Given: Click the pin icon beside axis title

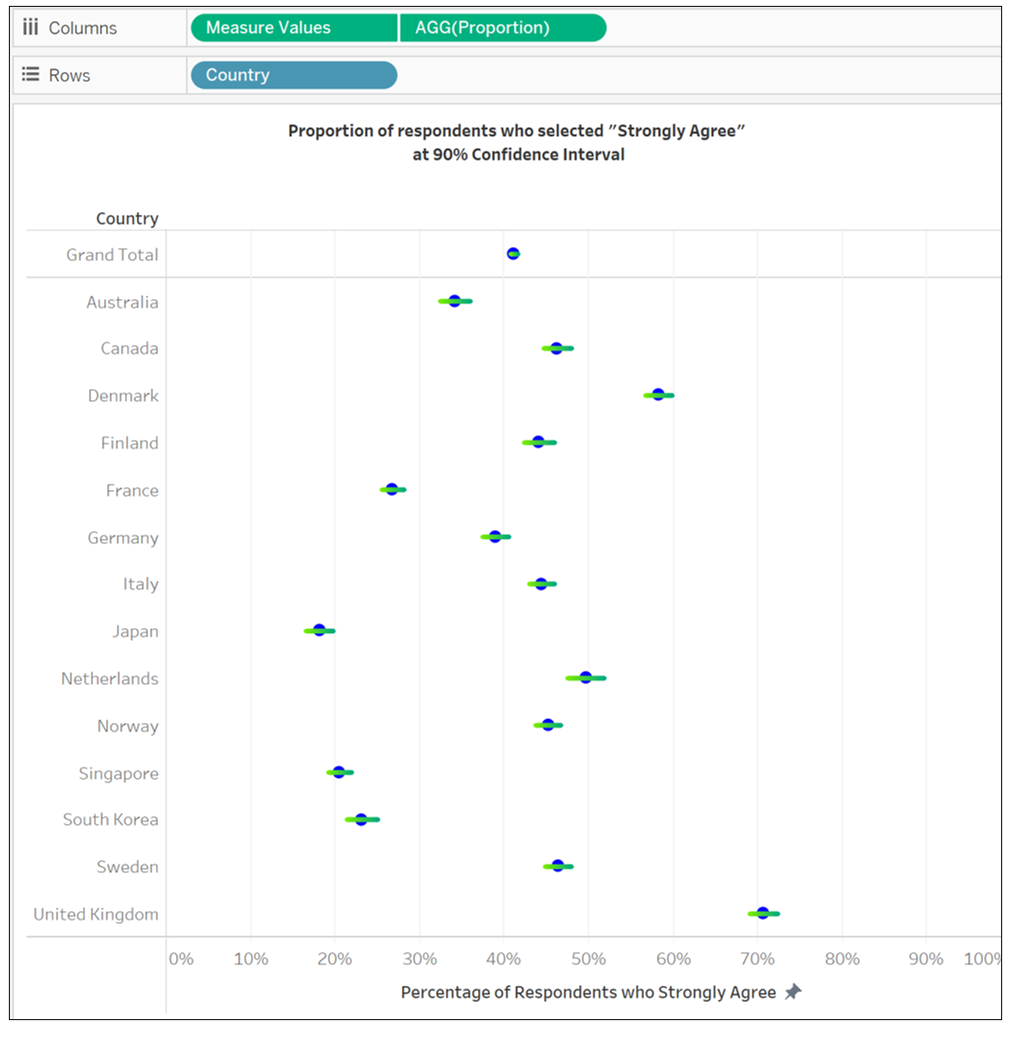Looking at the screenshot, I should 793,992.
